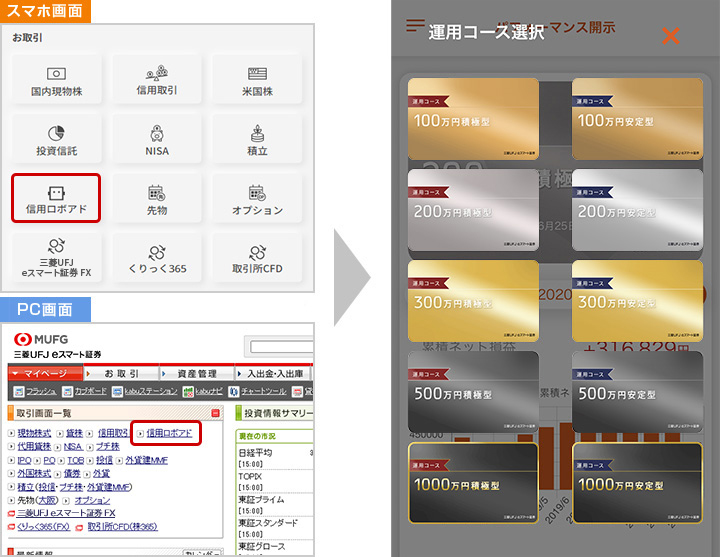720x557 pixels.
Task: Open 外国株式 link
Action: click(34, 473)
